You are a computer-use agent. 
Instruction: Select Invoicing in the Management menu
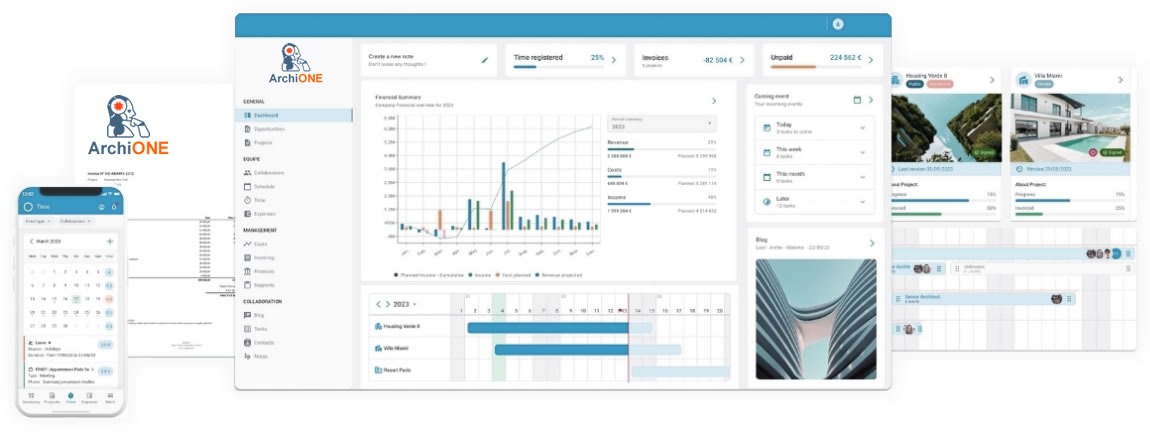(x=266, y=258)
